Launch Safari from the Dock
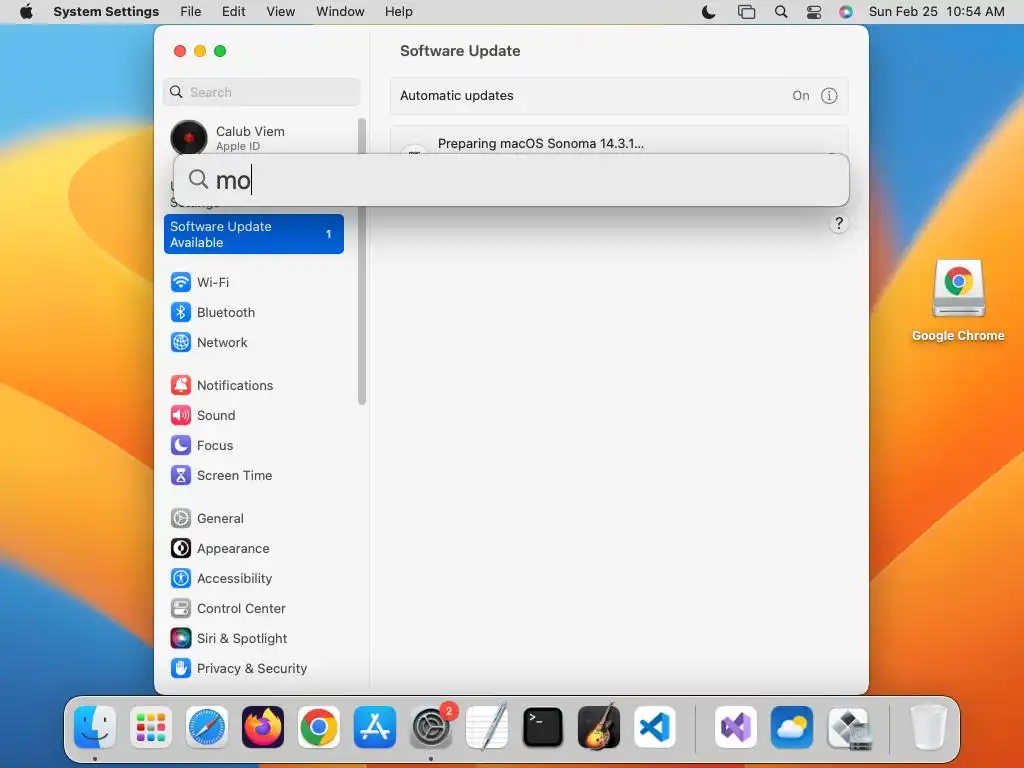Viewport: 1024px width, 768px height. 207,727
